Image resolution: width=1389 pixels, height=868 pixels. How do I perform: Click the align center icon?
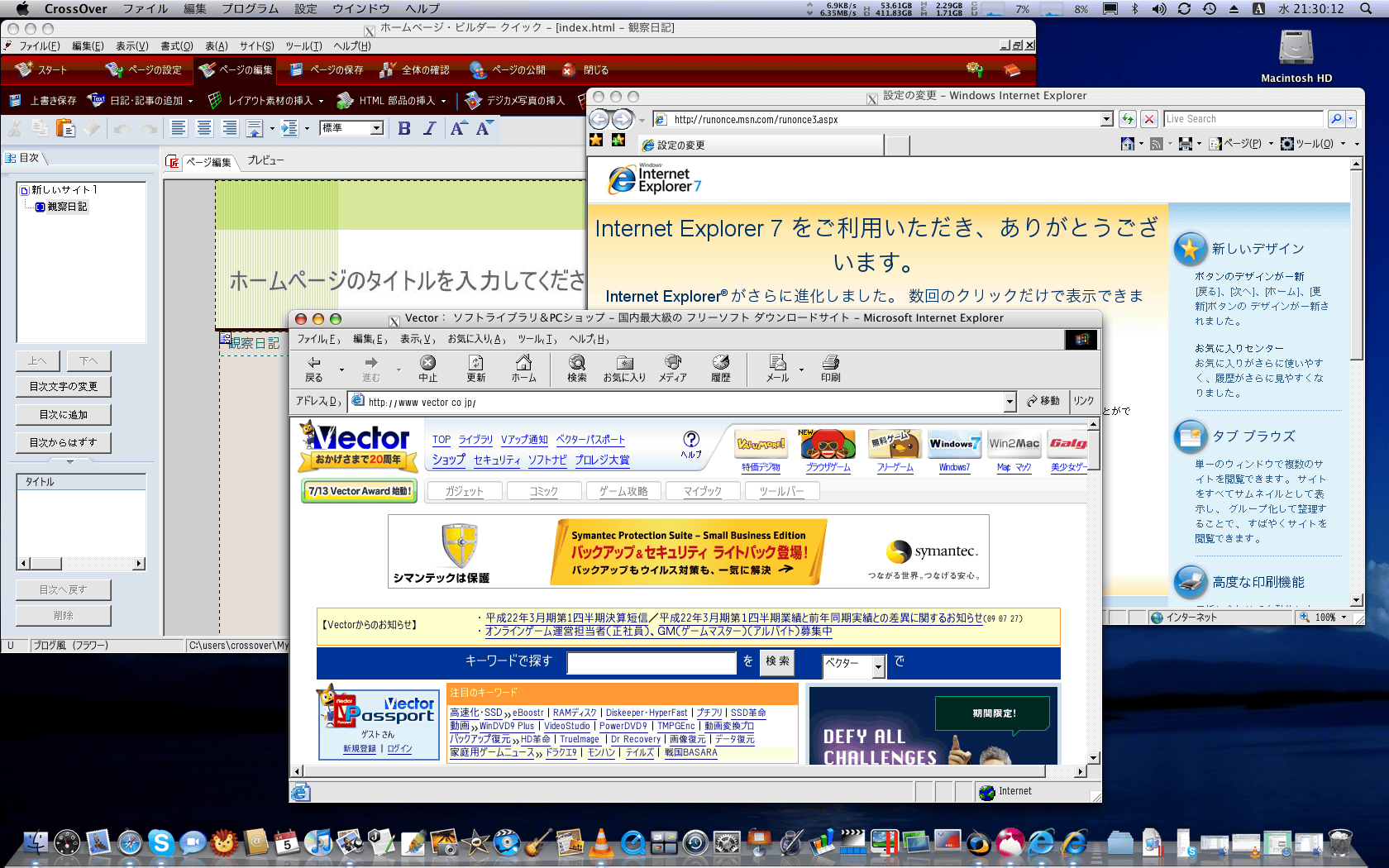click(204, 128)
